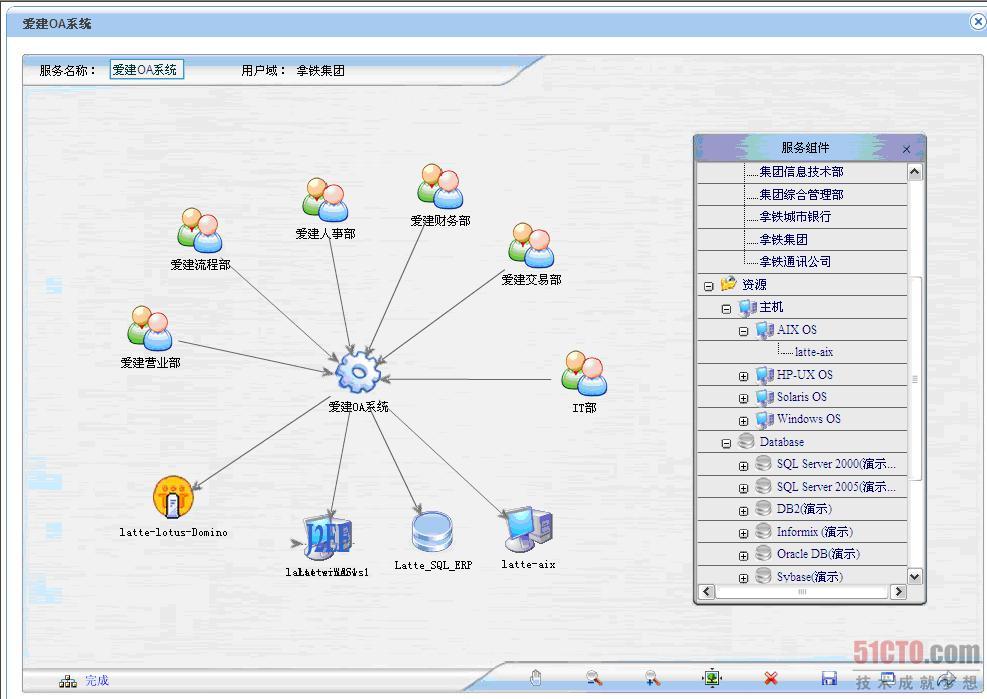
Task: Select the IT部 user group node
Action: tap(584, 373)
